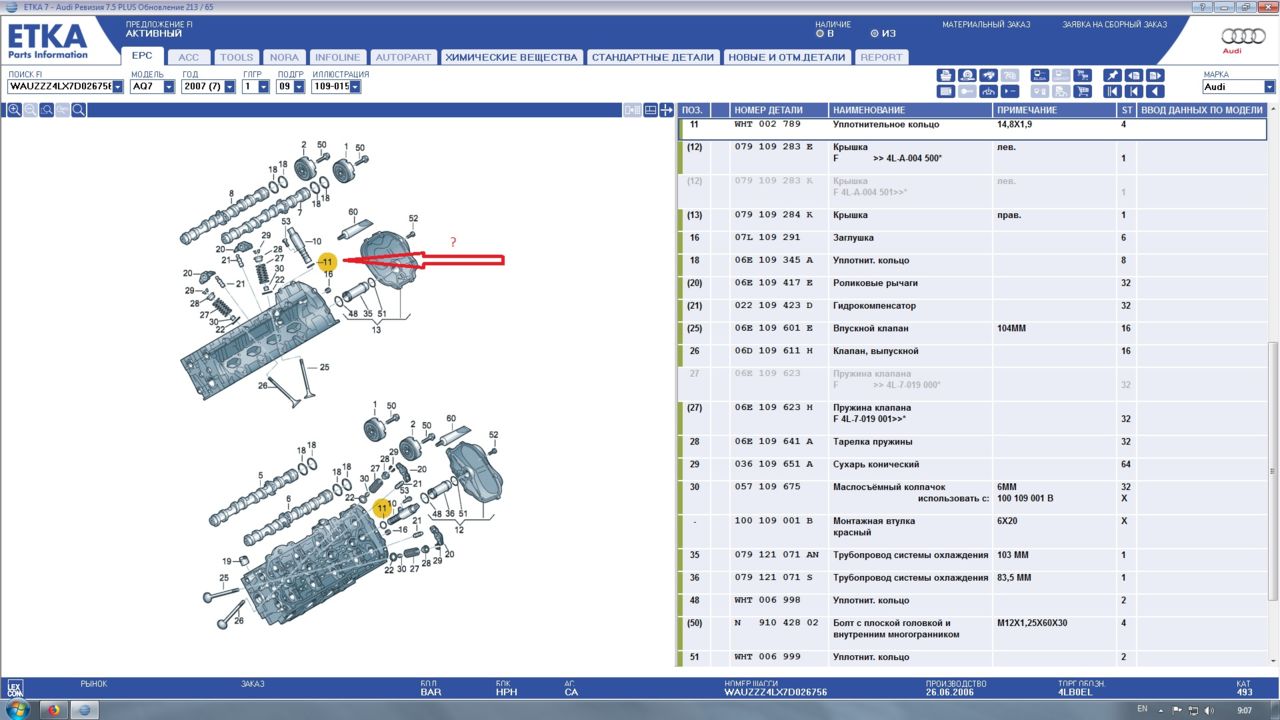
Task: Click the skip back icon with single bar
Action: coord(1134,91)
